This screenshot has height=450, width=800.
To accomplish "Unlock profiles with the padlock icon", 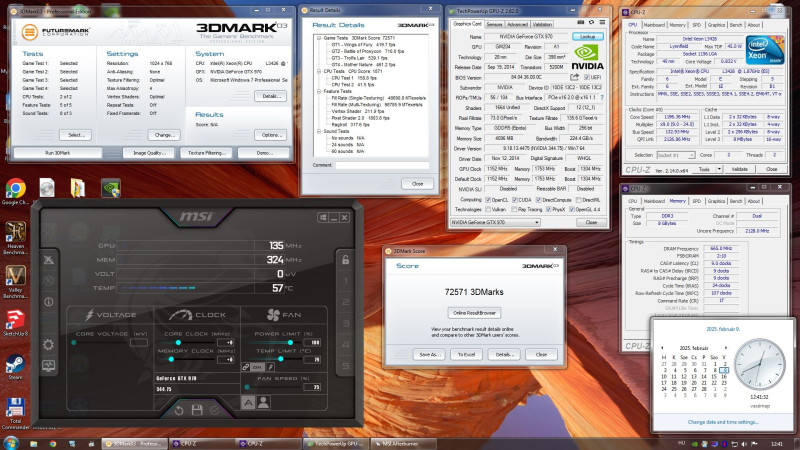I will point(345,259).
